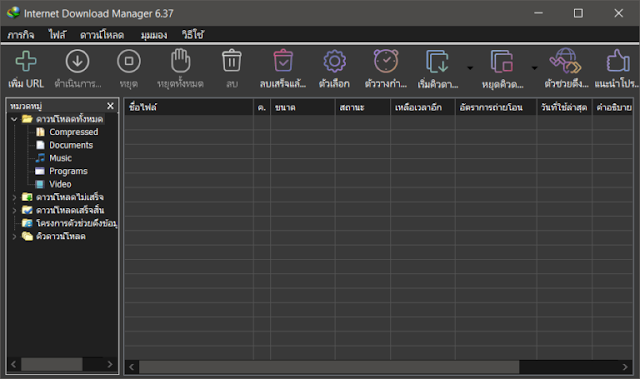The image size is (640, 379).
Task: Open the มุมมอง menu
Action: coord(154,35)
